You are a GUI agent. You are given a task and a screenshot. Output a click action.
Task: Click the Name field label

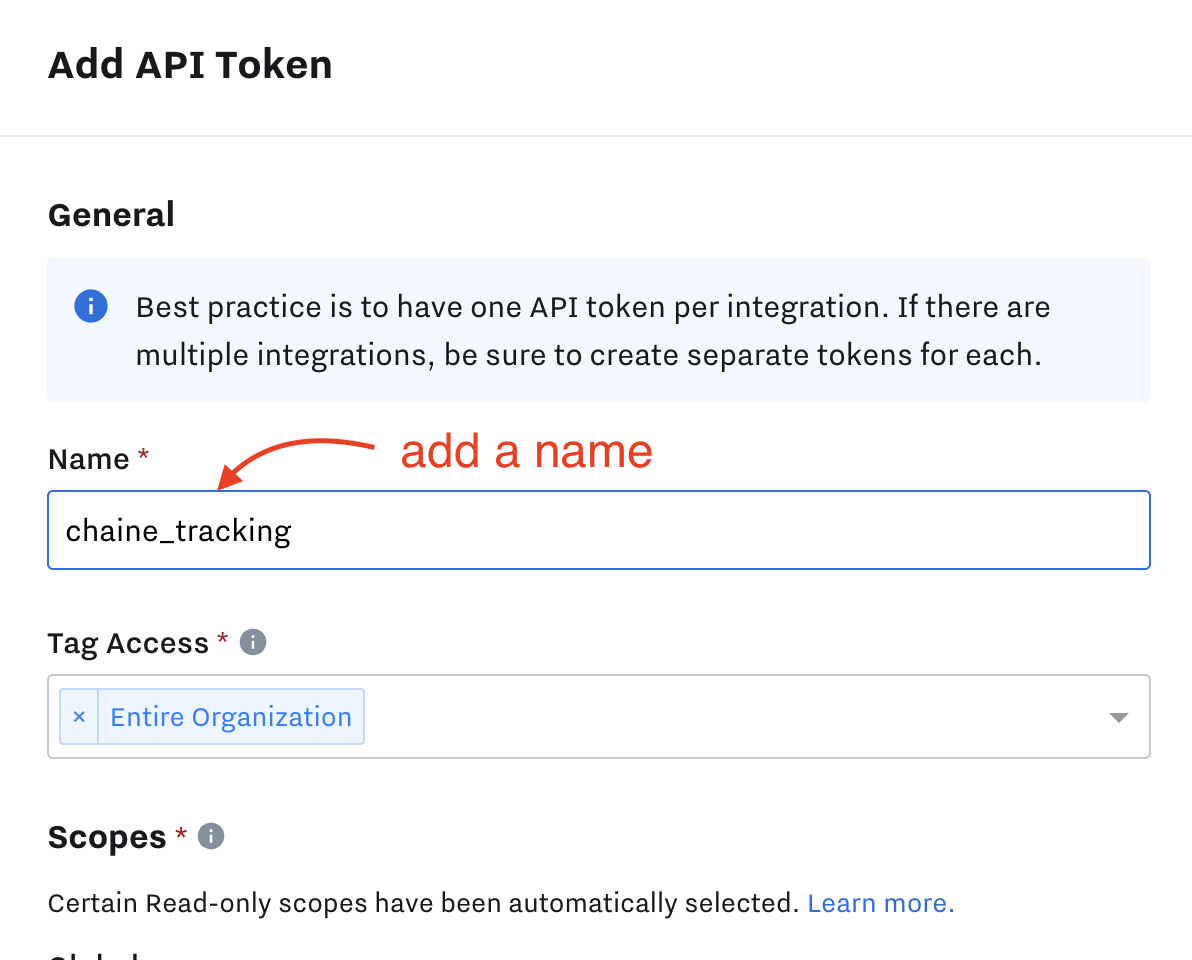(88, 459)
